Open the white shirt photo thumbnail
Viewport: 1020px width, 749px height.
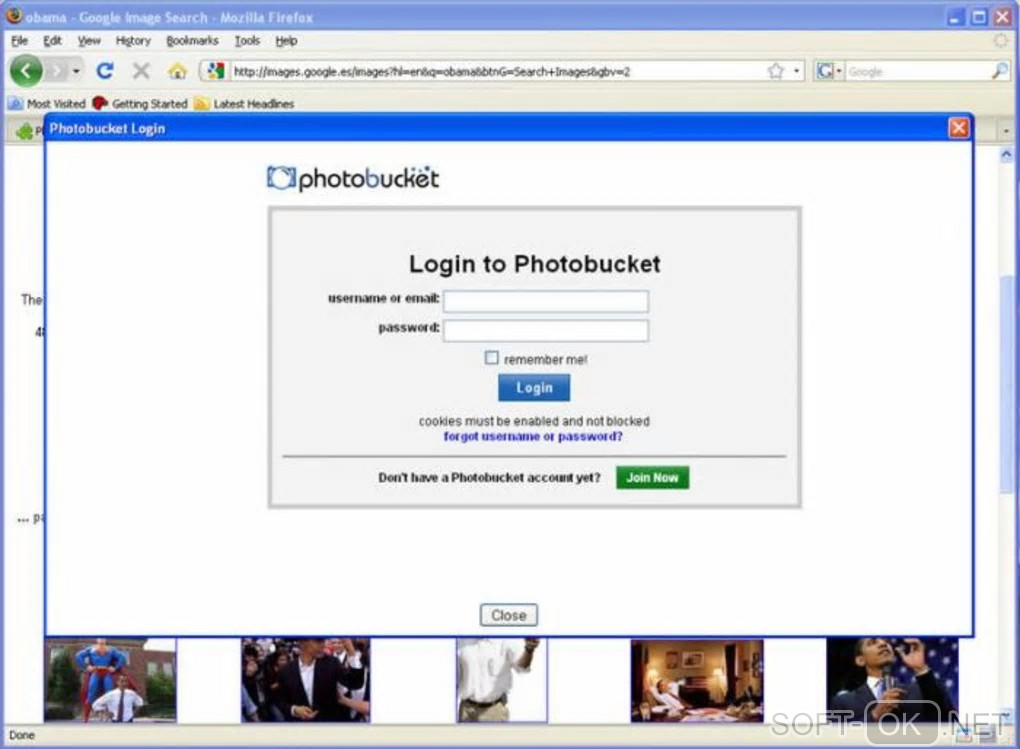pyautogui.click(x=502, y=680)
